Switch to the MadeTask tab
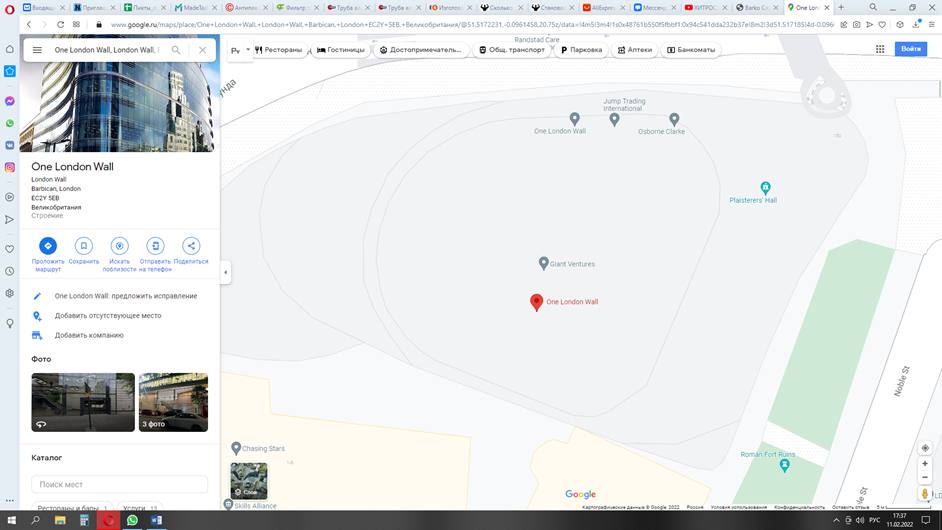Image resolution: width=942 pixels, height=530 pixels. (193, 7)
